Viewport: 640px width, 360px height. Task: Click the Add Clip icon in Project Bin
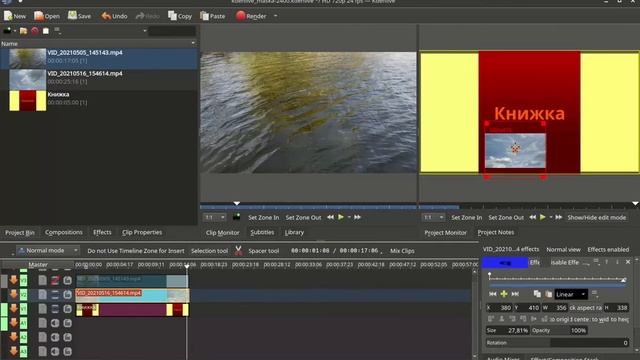coord(7,31)
